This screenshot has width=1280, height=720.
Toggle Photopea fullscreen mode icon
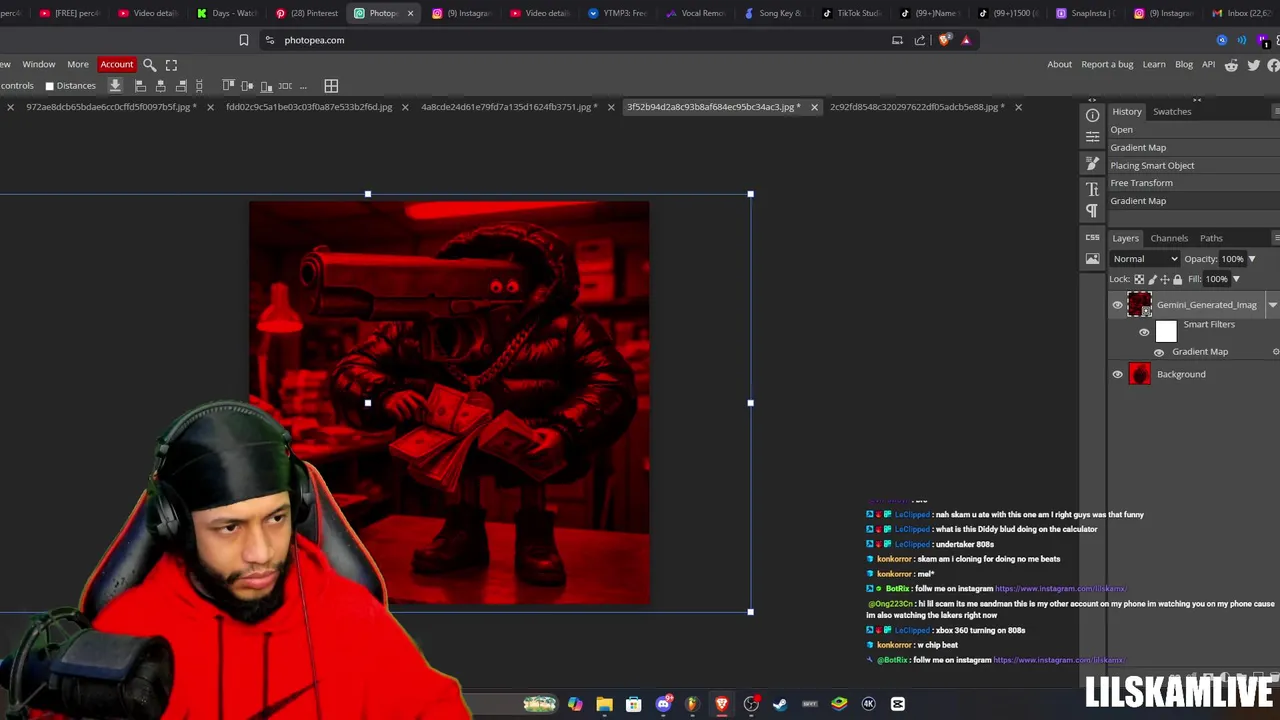click(x=171, y=65)
